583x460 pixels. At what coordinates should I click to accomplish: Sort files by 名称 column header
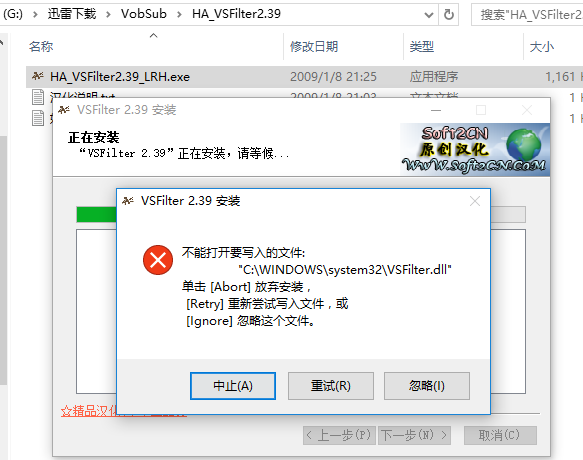coord(41,46)
